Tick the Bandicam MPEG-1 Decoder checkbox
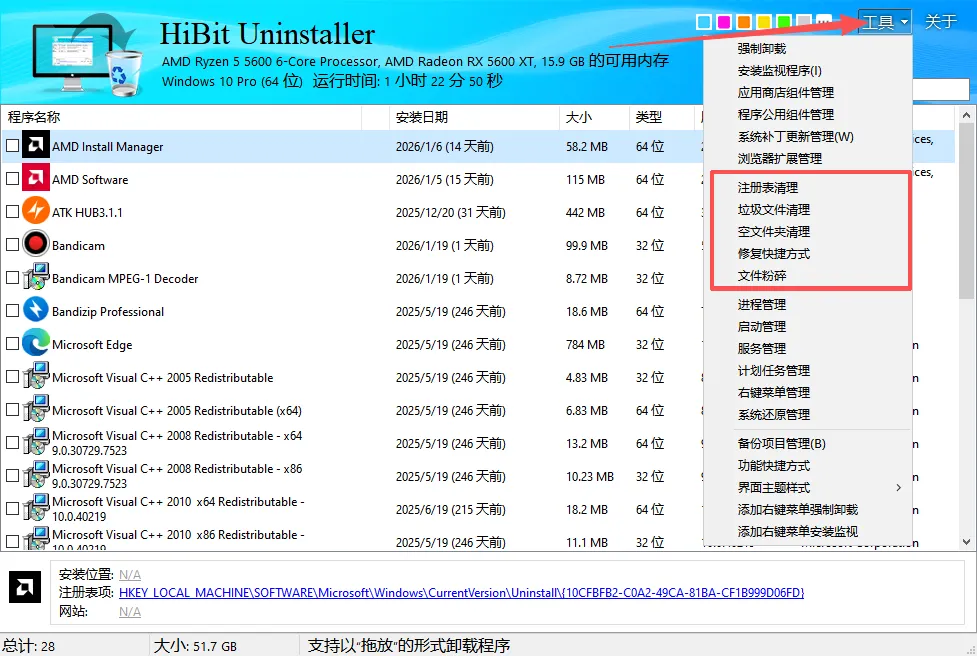977x656 pixels. (12, 278)
